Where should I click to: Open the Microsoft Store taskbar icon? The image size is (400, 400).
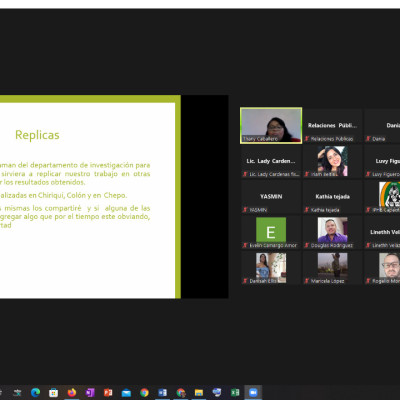53,392
